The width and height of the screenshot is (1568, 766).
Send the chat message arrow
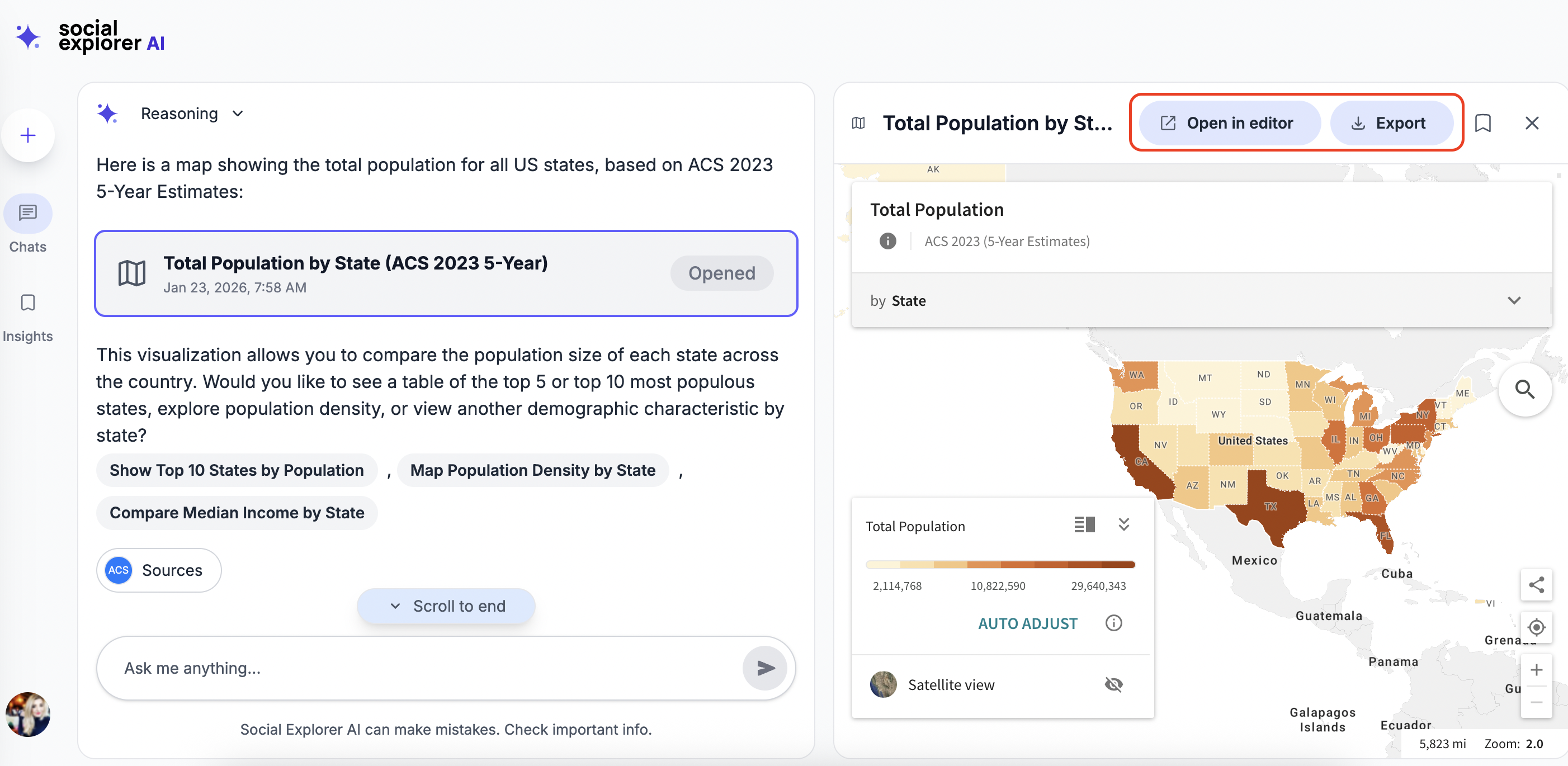coord(765,668)
